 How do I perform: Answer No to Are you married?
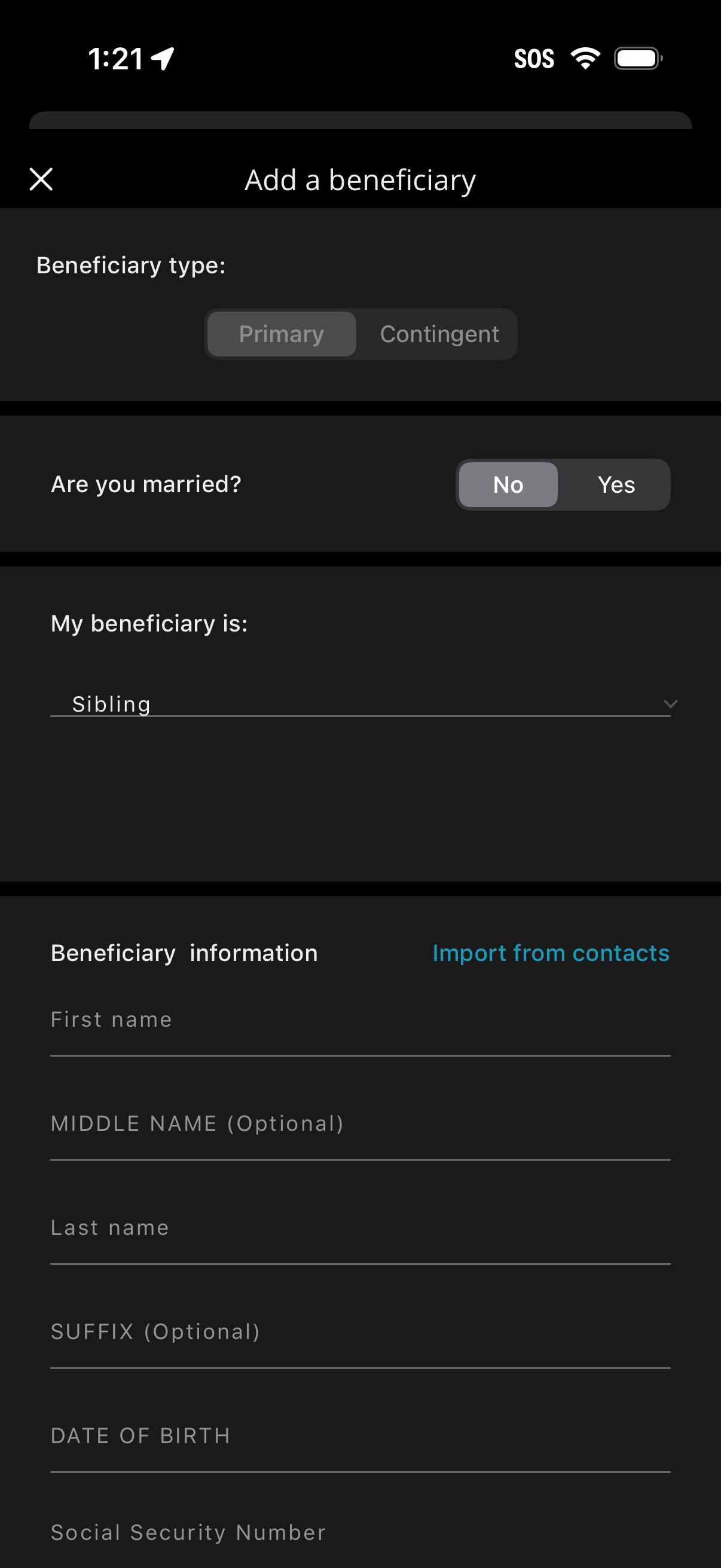point(508,484)
